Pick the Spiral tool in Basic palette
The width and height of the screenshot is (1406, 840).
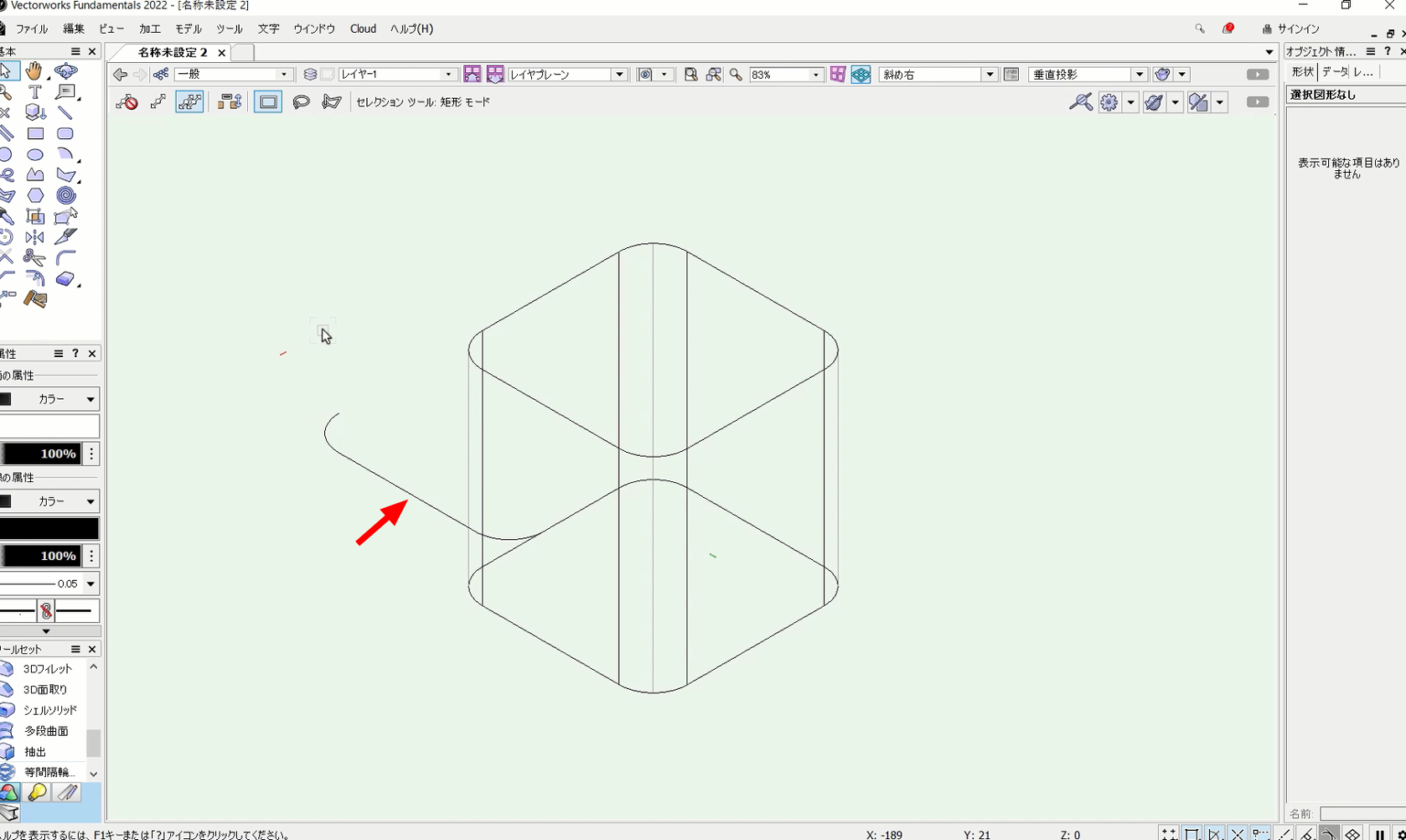pos(65,195)
